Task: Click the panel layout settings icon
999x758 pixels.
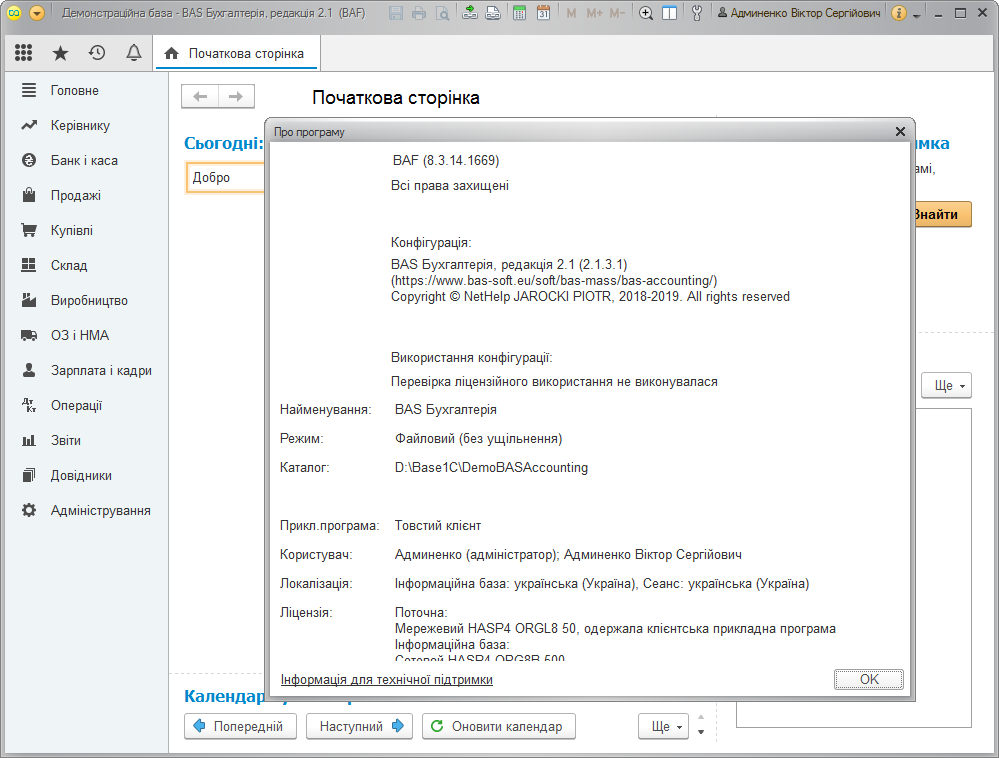Action: (670, 13)
